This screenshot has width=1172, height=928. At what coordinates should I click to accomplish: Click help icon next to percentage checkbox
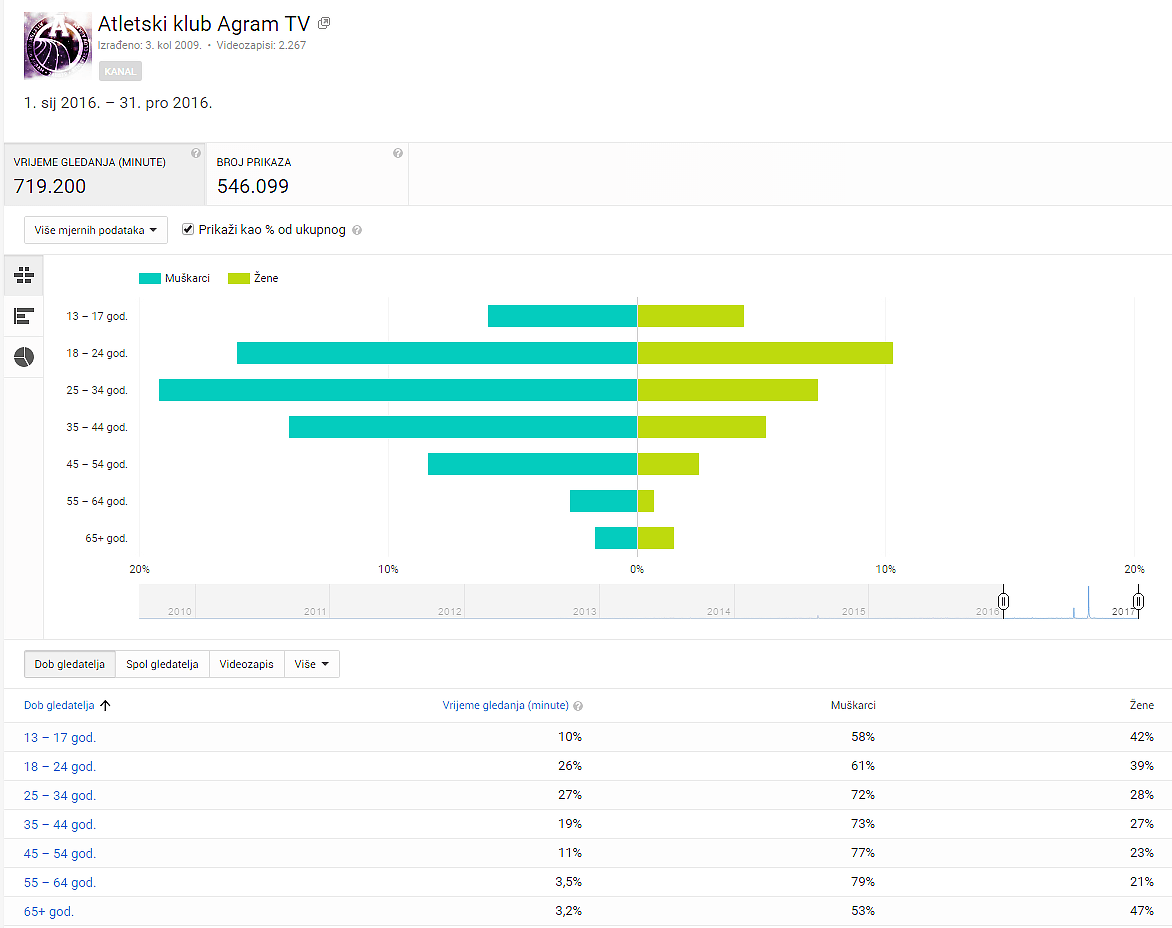pos(357,230)
